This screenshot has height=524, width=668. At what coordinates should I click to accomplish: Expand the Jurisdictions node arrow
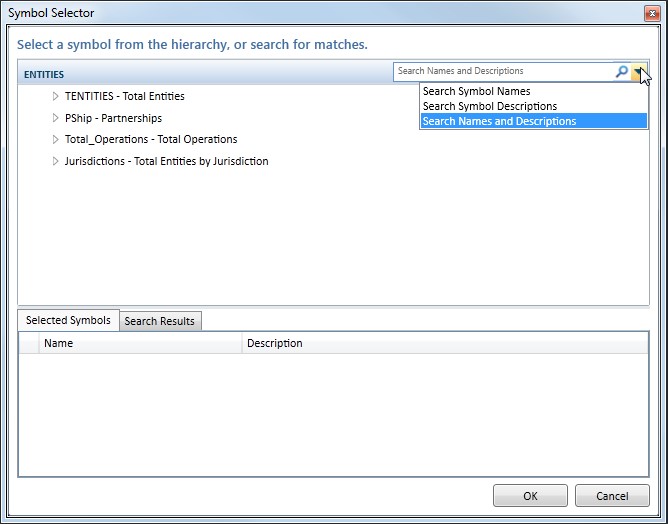pos(56,161)
